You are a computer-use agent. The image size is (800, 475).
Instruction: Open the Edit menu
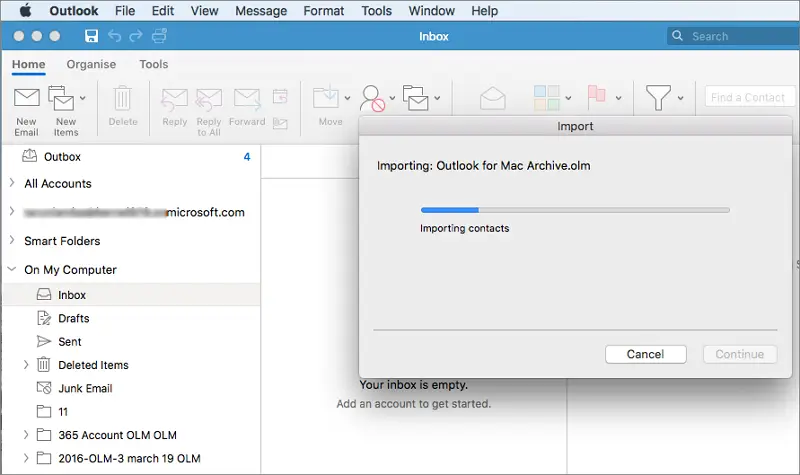tap(163, 11)
